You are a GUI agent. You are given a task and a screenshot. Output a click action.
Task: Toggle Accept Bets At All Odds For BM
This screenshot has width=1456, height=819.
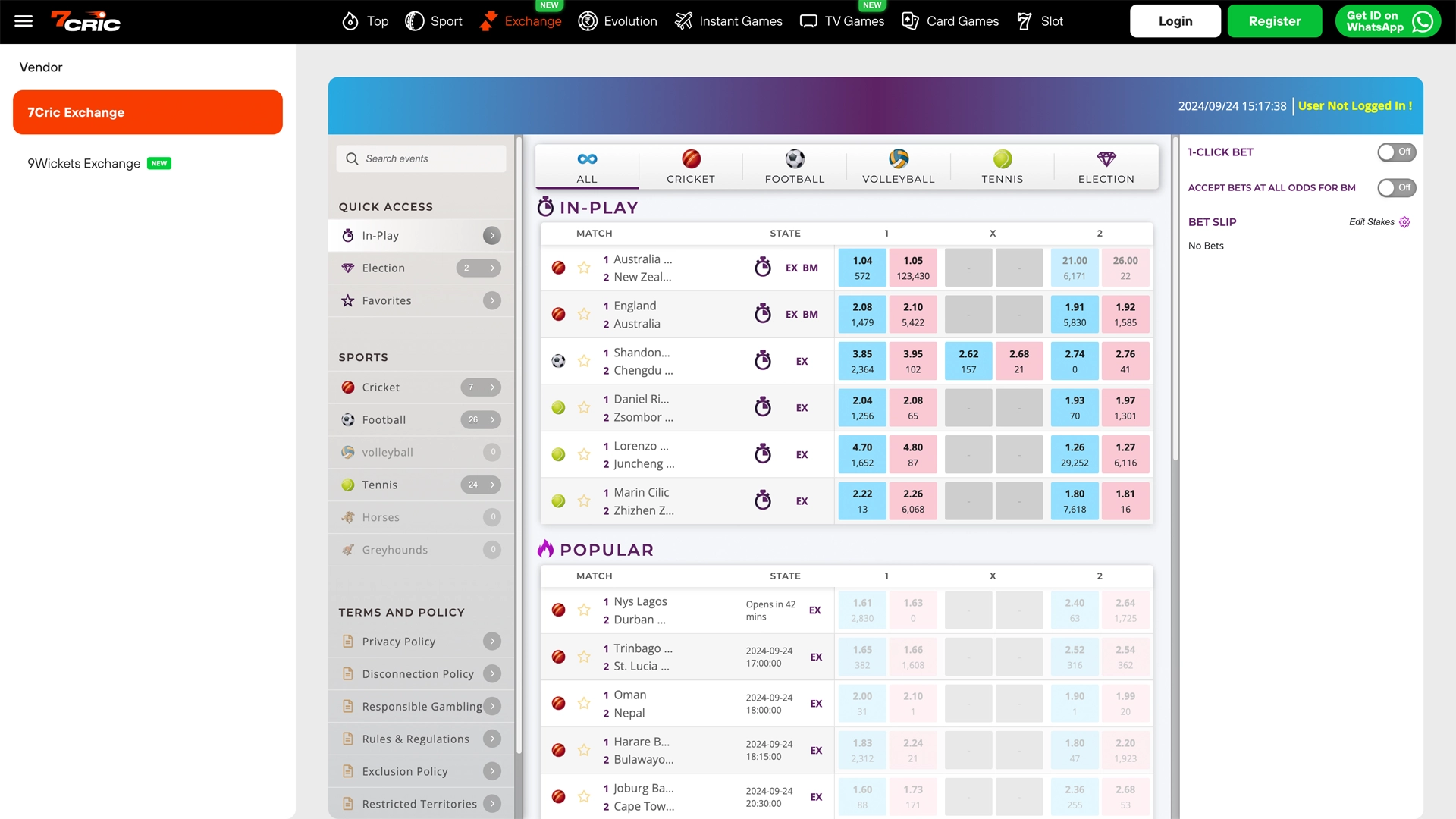(1396, 188)
